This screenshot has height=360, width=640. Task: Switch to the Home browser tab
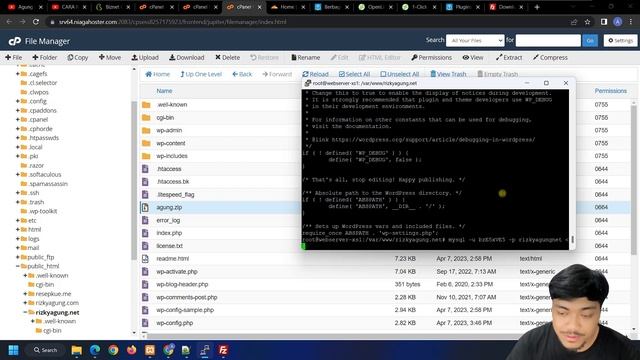click(x=287, y=7)
